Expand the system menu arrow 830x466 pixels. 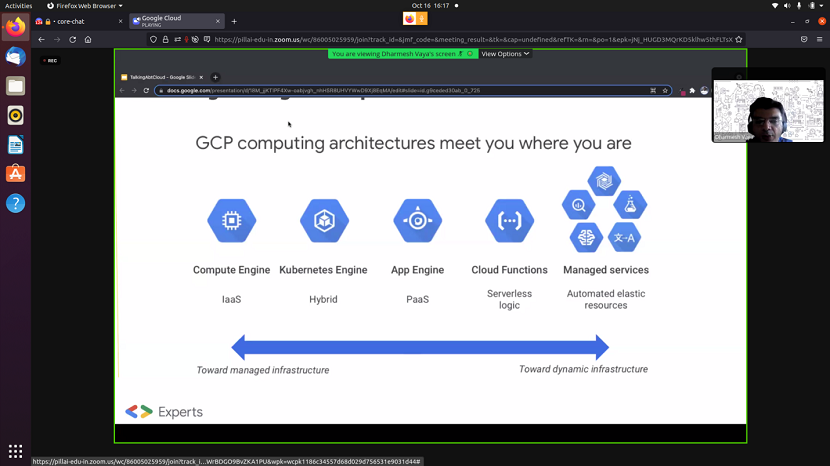(x=822, y=6)
